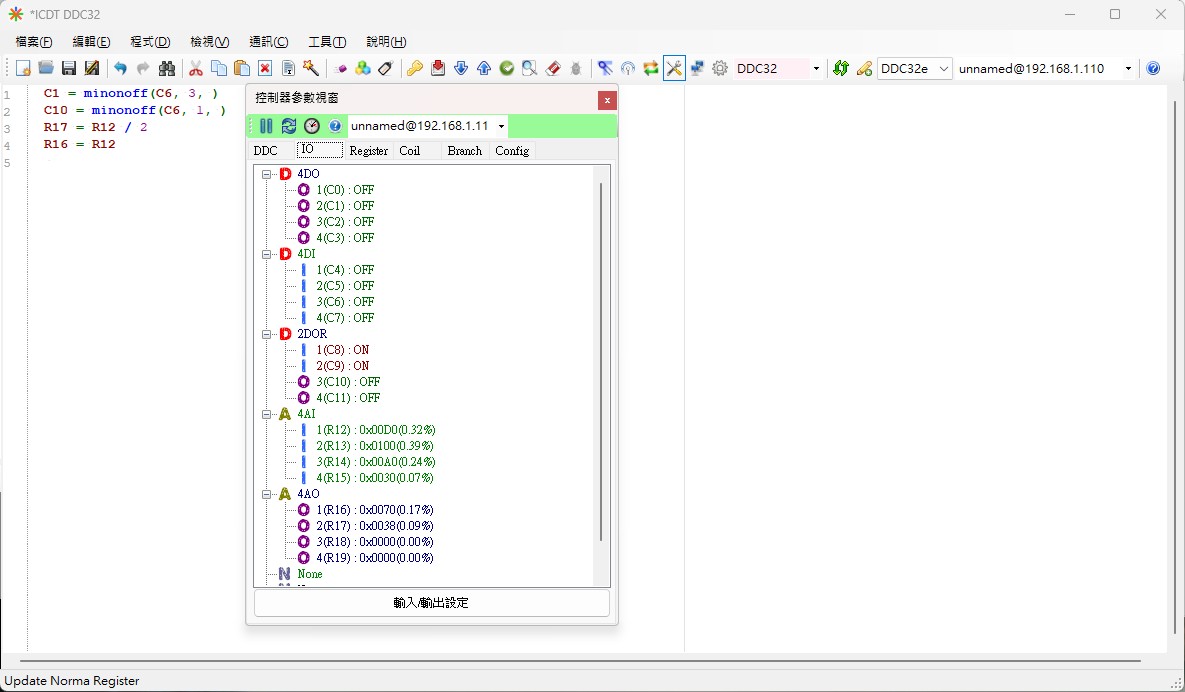Click the blue down arrow icon
The image size is (1185, 692).
coord(461,68)
